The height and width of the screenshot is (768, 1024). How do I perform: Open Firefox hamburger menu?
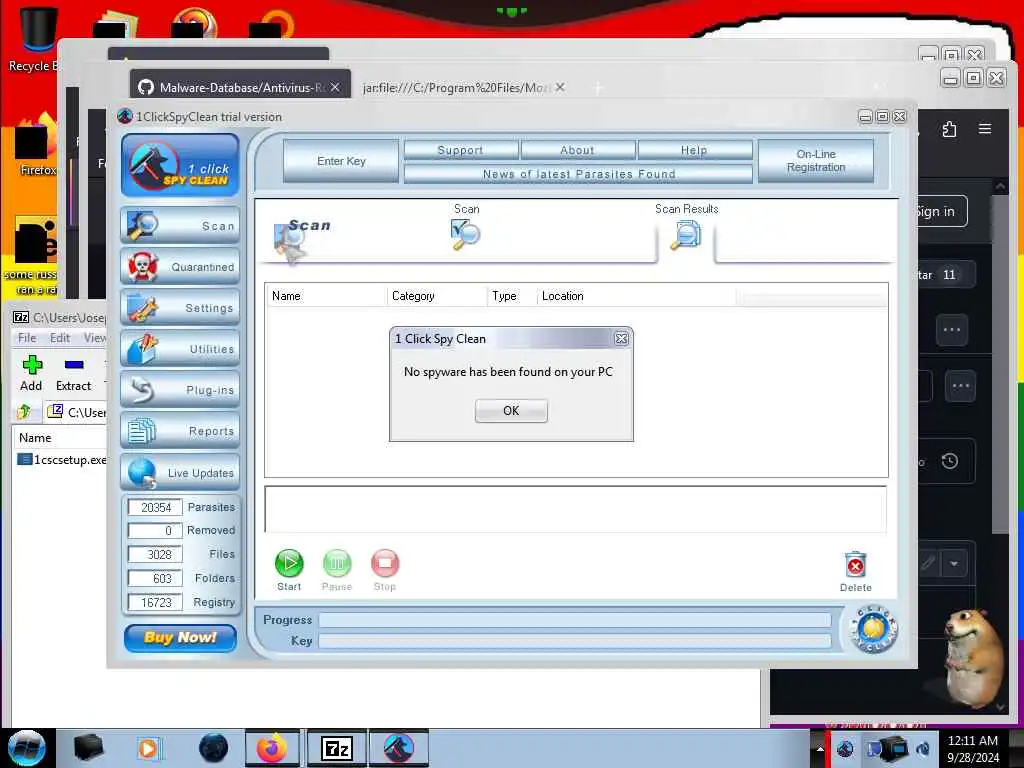(x=985, y=129)
